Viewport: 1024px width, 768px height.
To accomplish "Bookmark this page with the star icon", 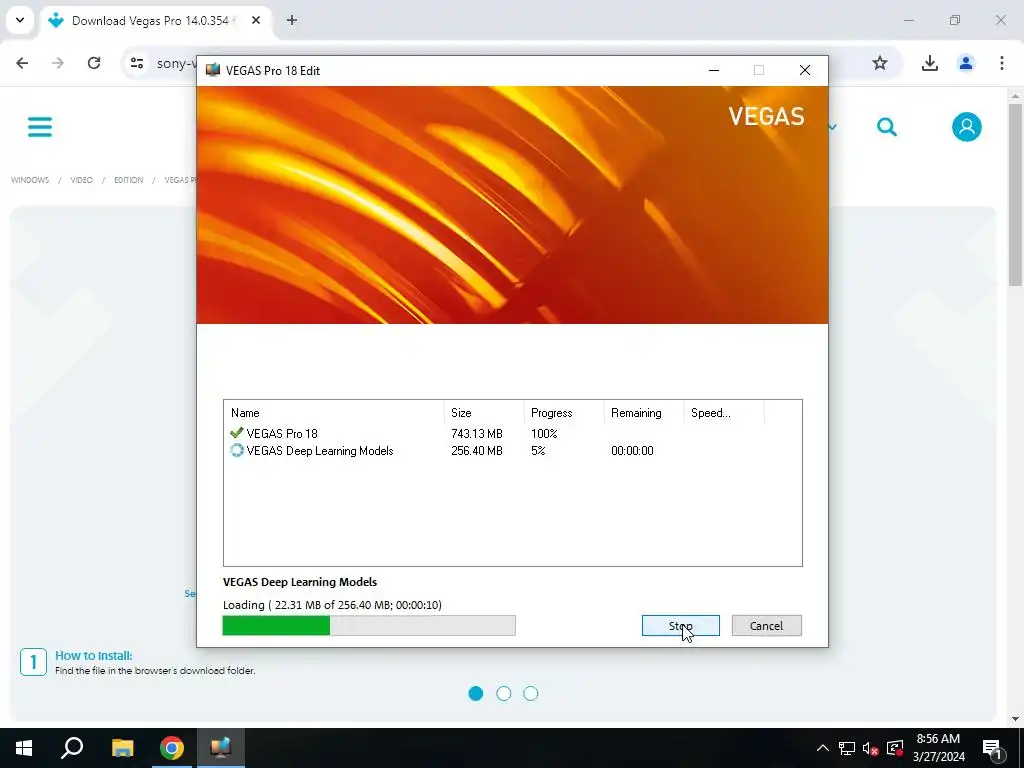I will (x=880, y=63).
